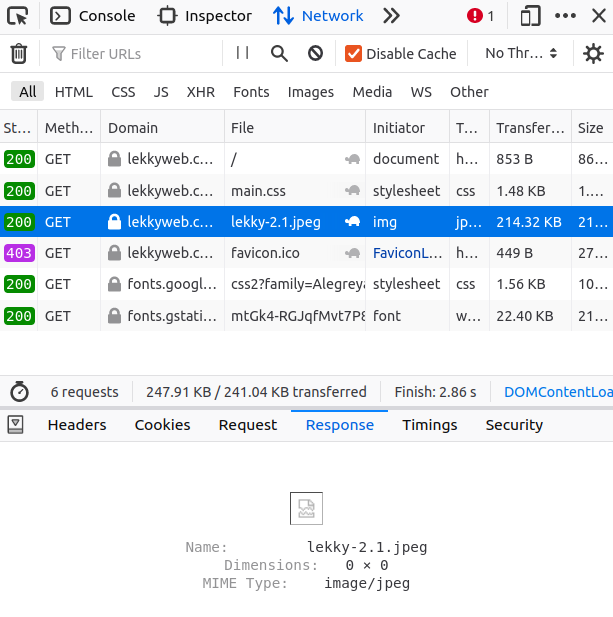Filter requests by XHR type
613x617 pixels.
pyautogui.click(x=200, y=92)
